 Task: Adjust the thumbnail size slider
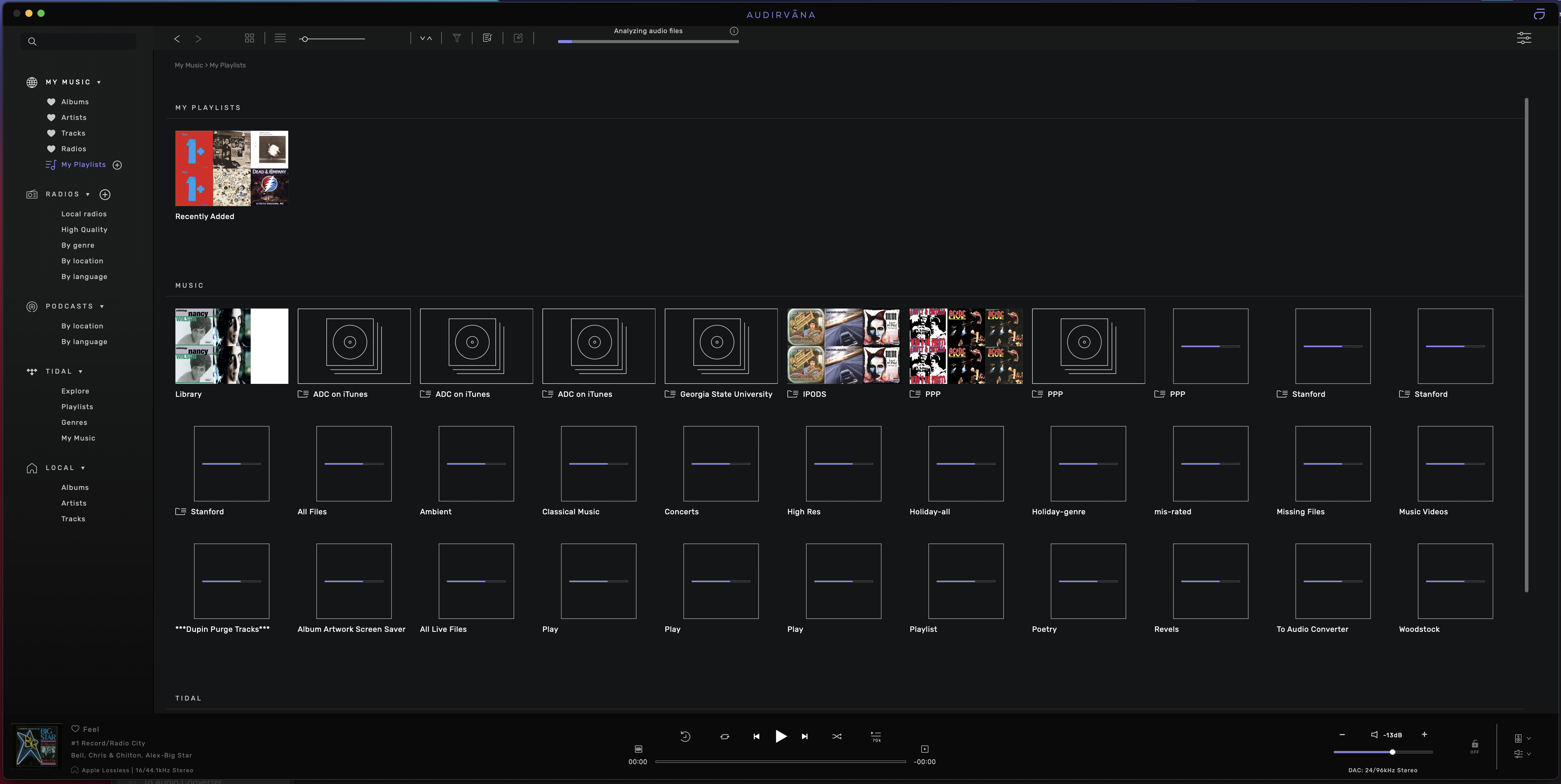tap(332, 39)
